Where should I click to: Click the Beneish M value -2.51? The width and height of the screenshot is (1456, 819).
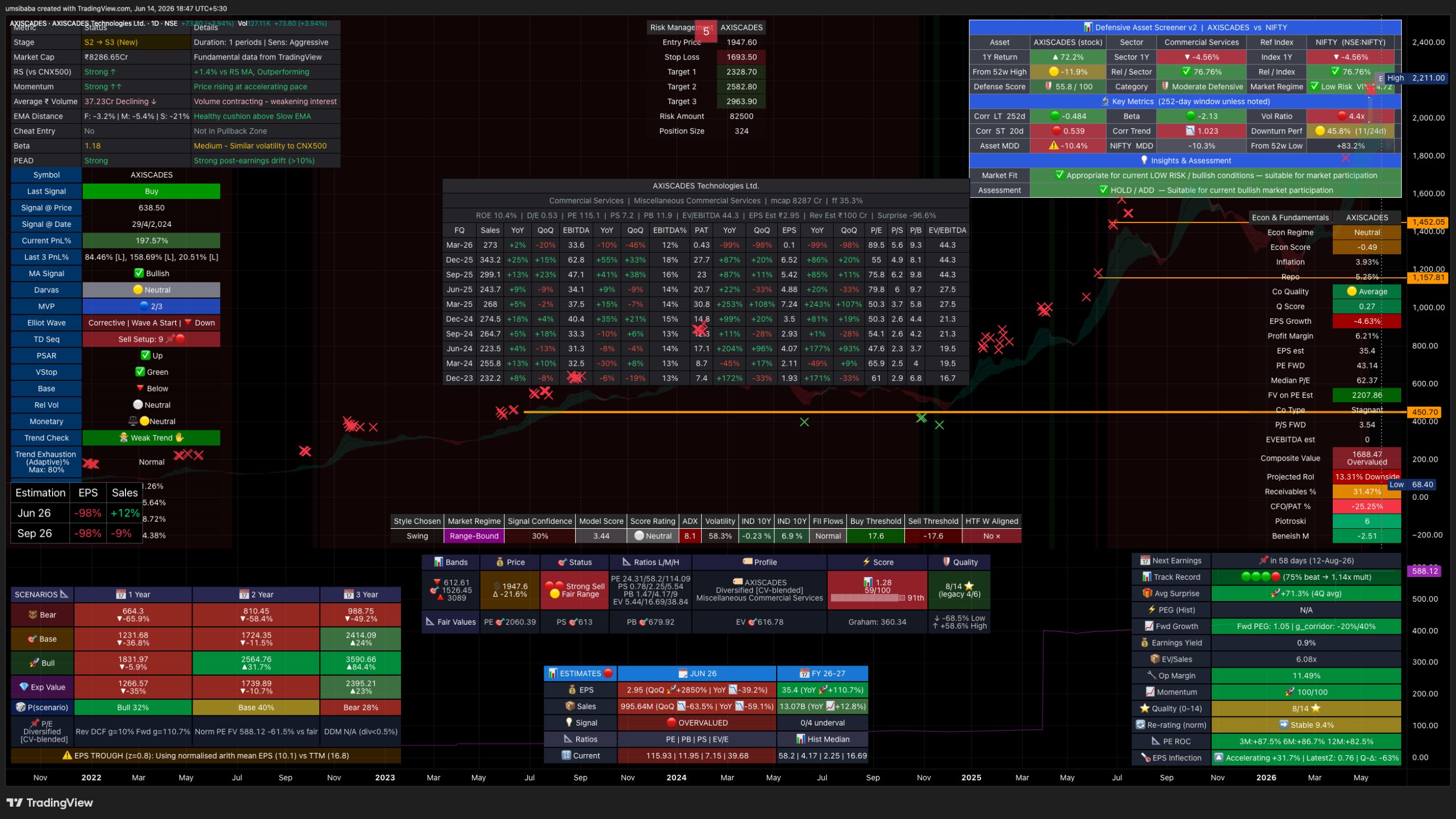1367,536
